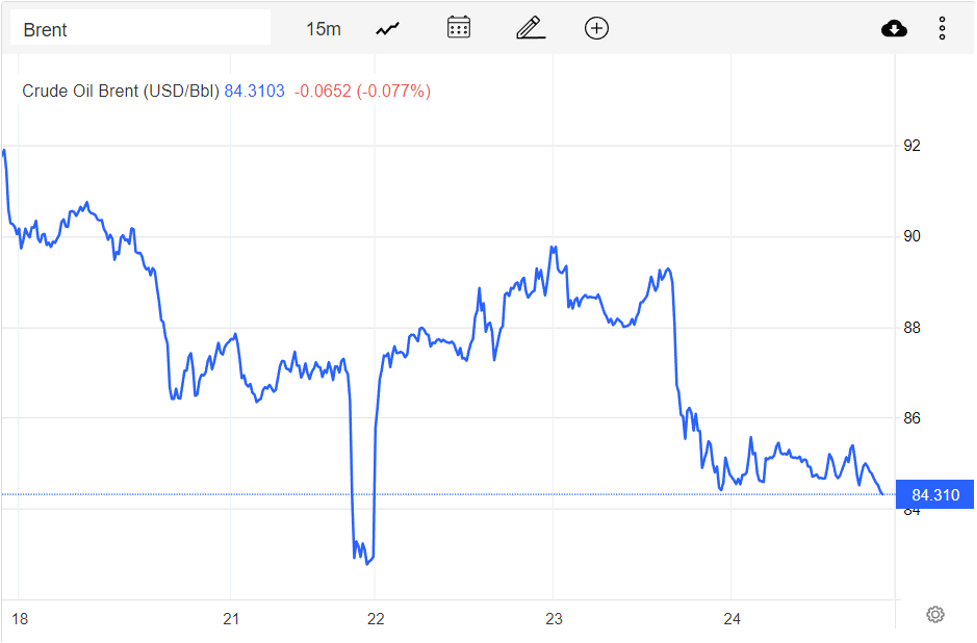Click date label 18 on time axis

pyautogui.click(x=19, y=619)
